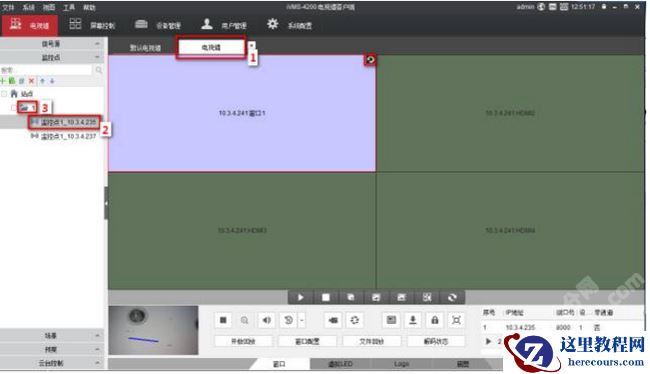This screenshot has height=374, width=650.
Task: Click the sixth wall toolbar layout icon
Action: [427, 297]
